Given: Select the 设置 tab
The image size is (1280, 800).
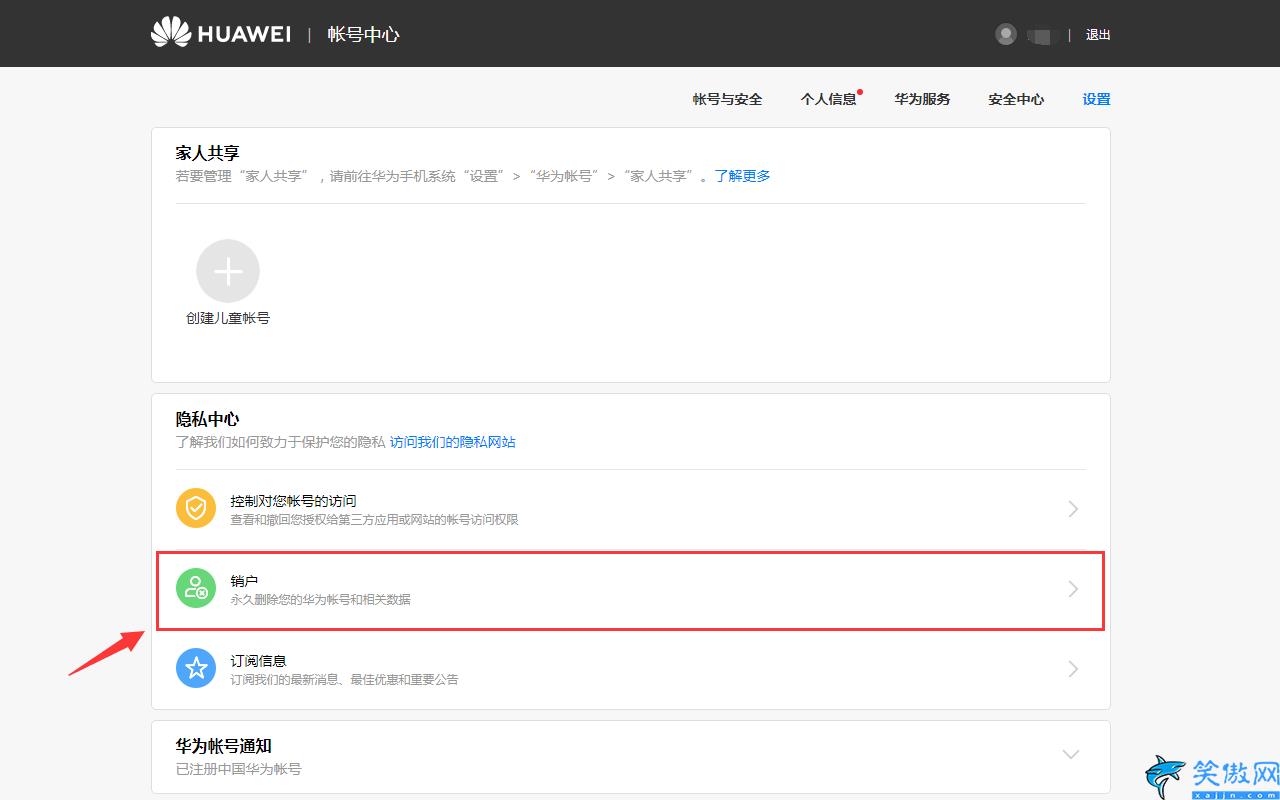Looking at the screenshot, I should pos(1096,99).
